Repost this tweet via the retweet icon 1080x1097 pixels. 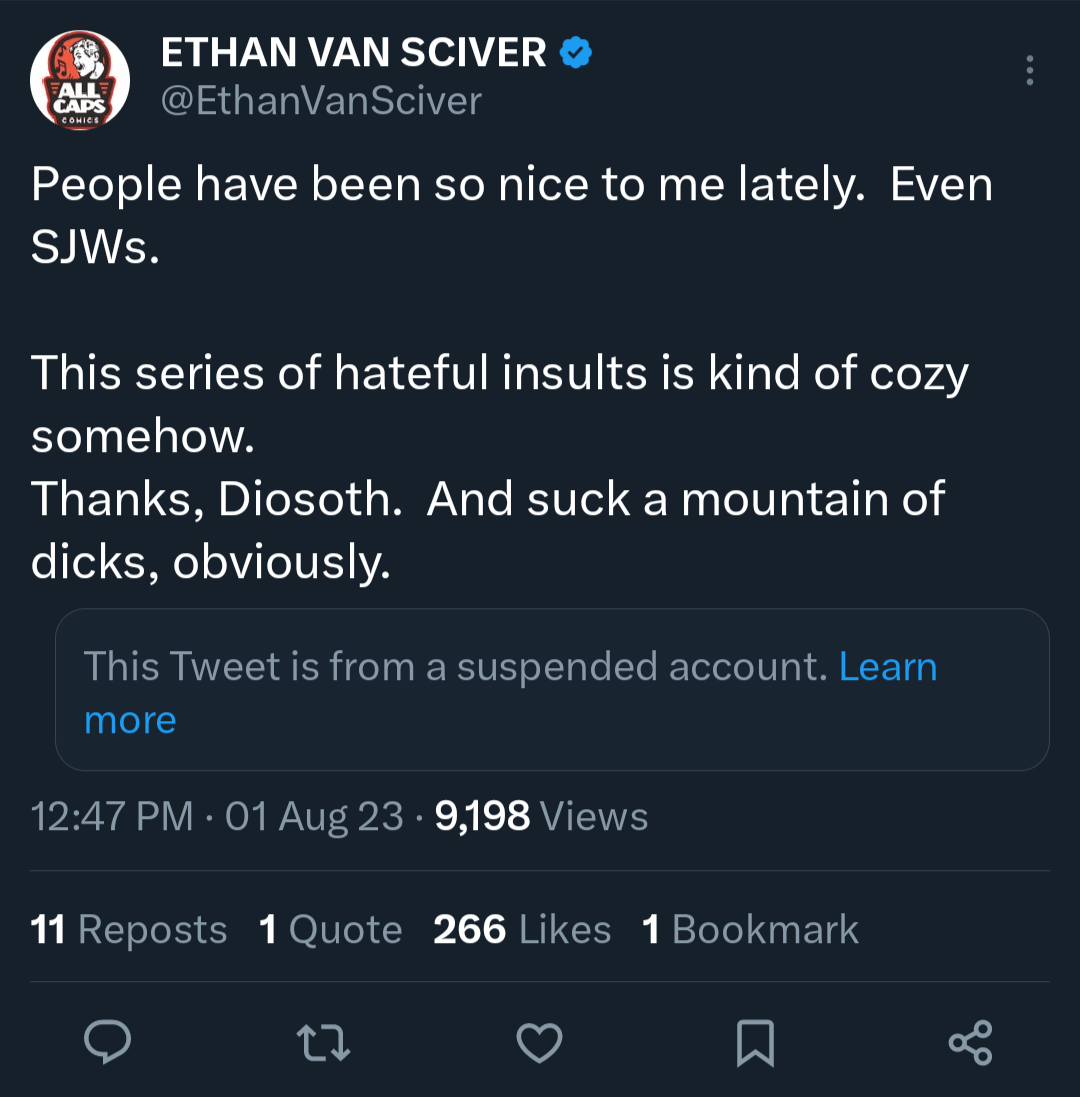click(x=325, y=1042)
